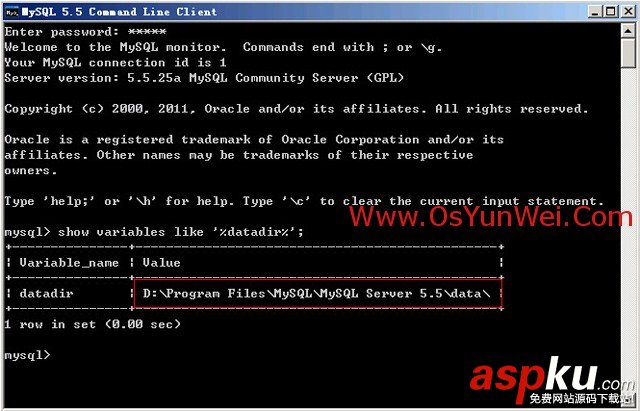Image resolution: width=640 pixels, height=411 pixels.
Task: Click the datadir variable name cell
Action: pos(47,293)
